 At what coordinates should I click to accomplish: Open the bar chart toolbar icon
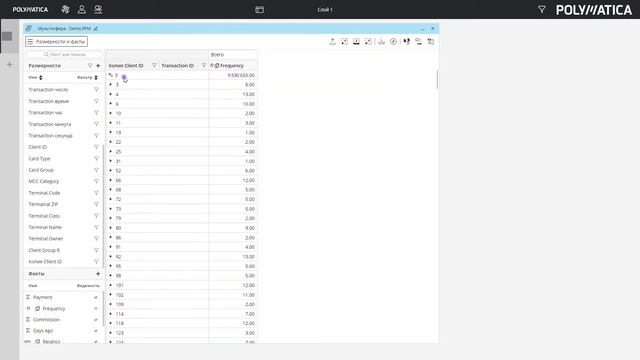(x=381, y=41)
